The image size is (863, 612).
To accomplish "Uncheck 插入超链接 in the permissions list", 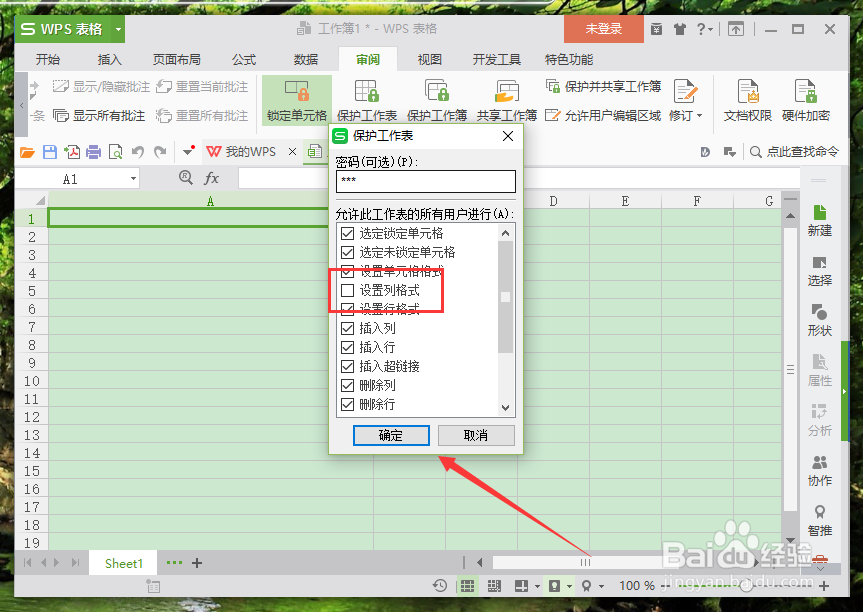I will [x=347, y=367].
